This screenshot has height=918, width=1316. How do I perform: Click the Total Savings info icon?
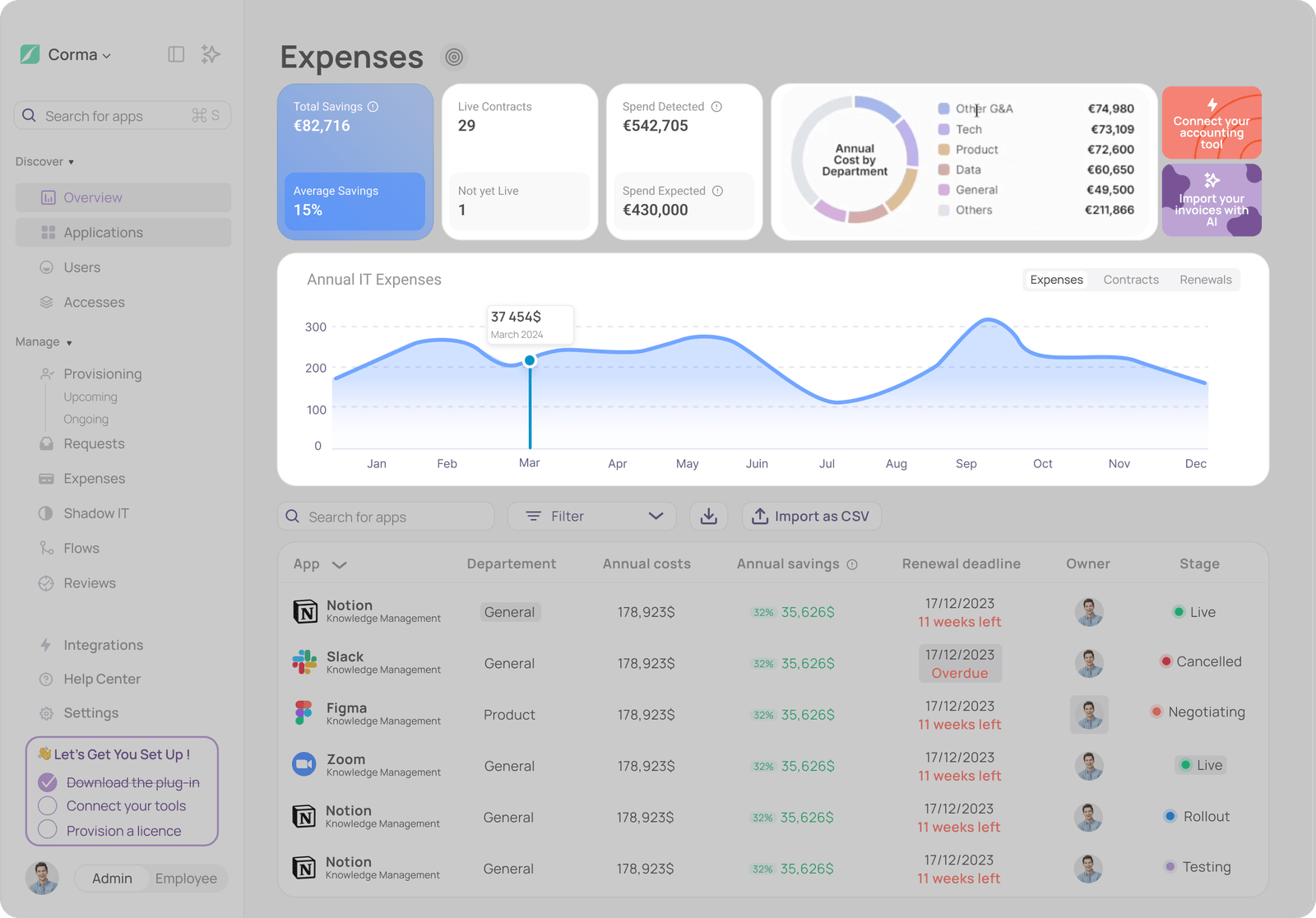click(373, 107)
